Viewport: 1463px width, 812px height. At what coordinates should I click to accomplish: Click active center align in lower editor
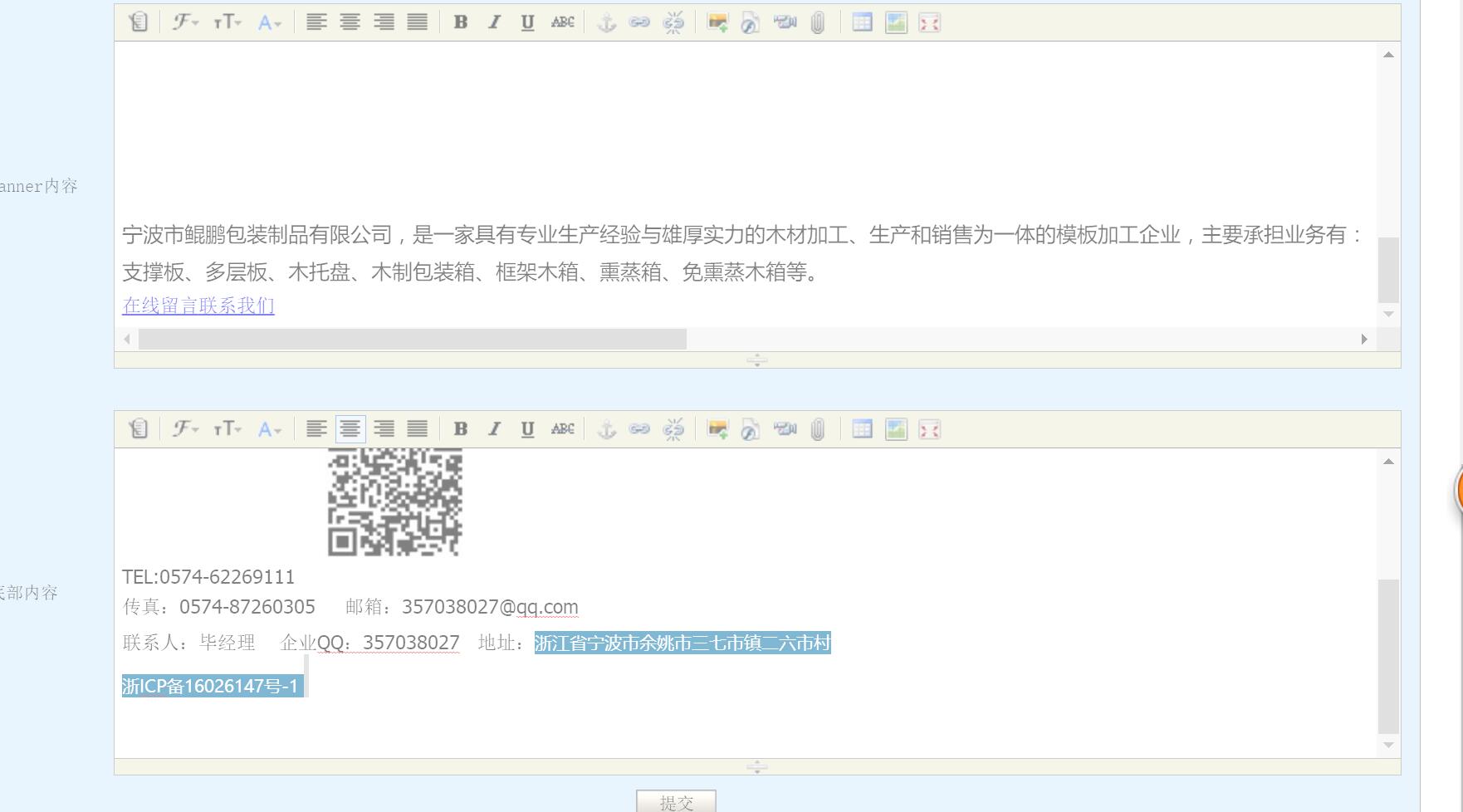(350, 429)
